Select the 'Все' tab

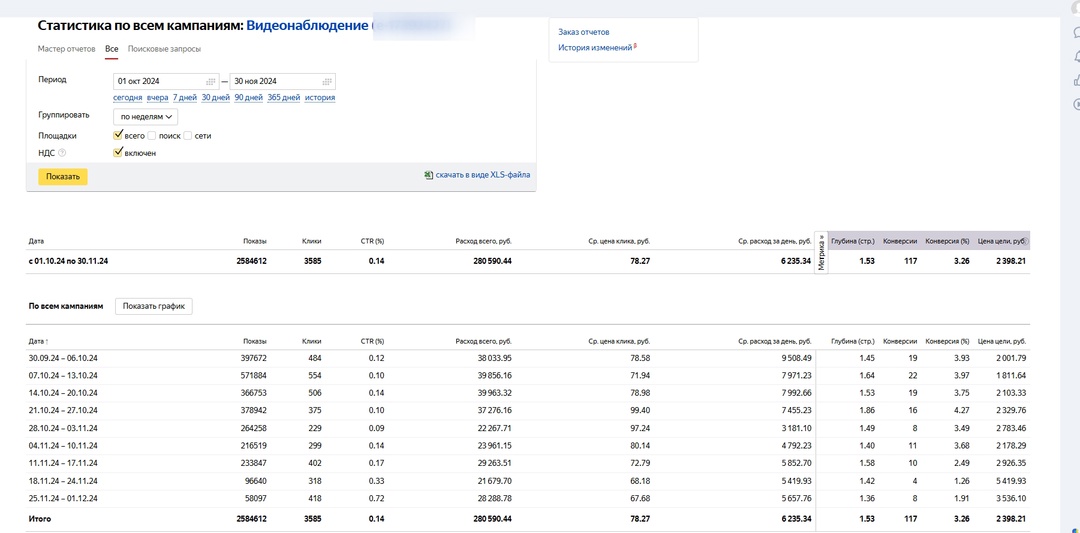112,49
